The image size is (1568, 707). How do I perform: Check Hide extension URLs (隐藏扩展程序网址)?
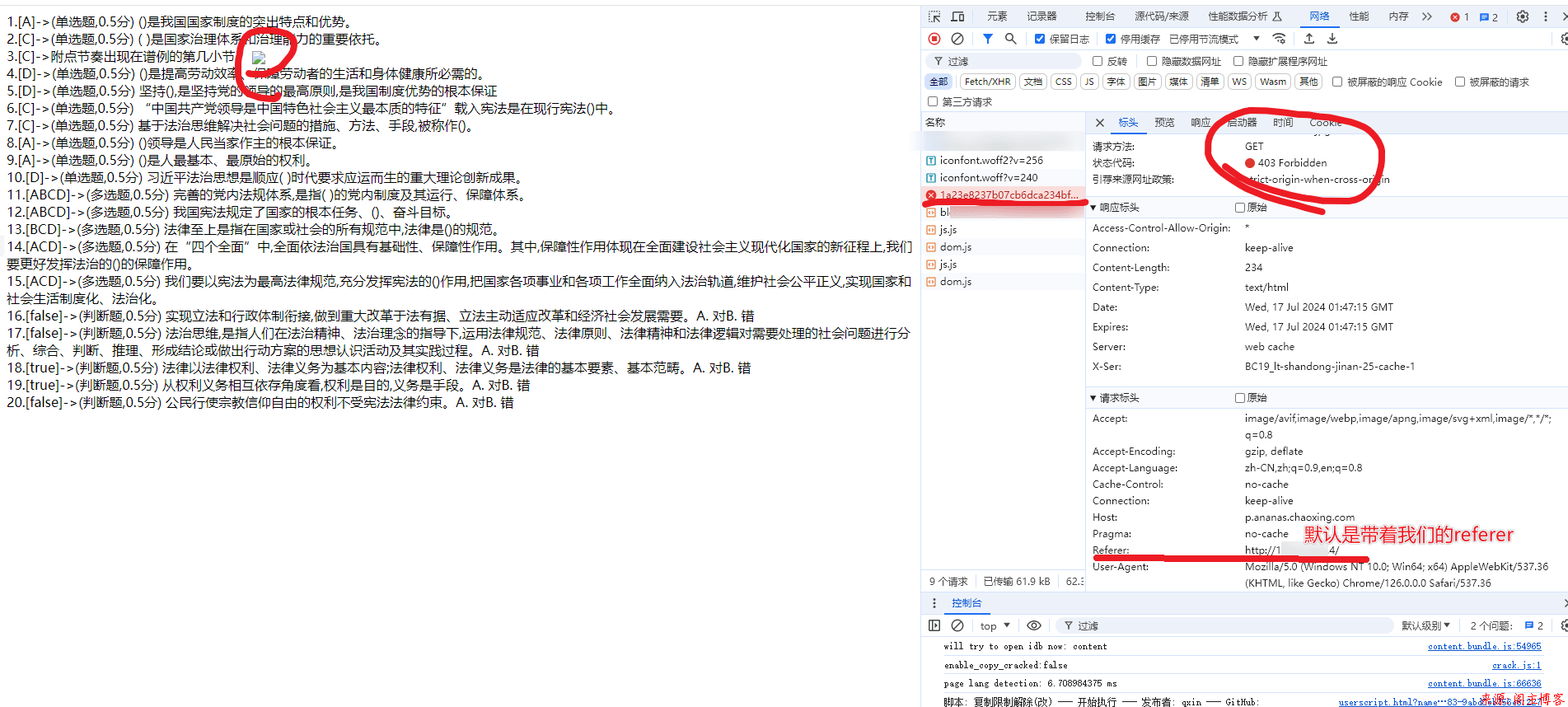tap(1238, 61)
